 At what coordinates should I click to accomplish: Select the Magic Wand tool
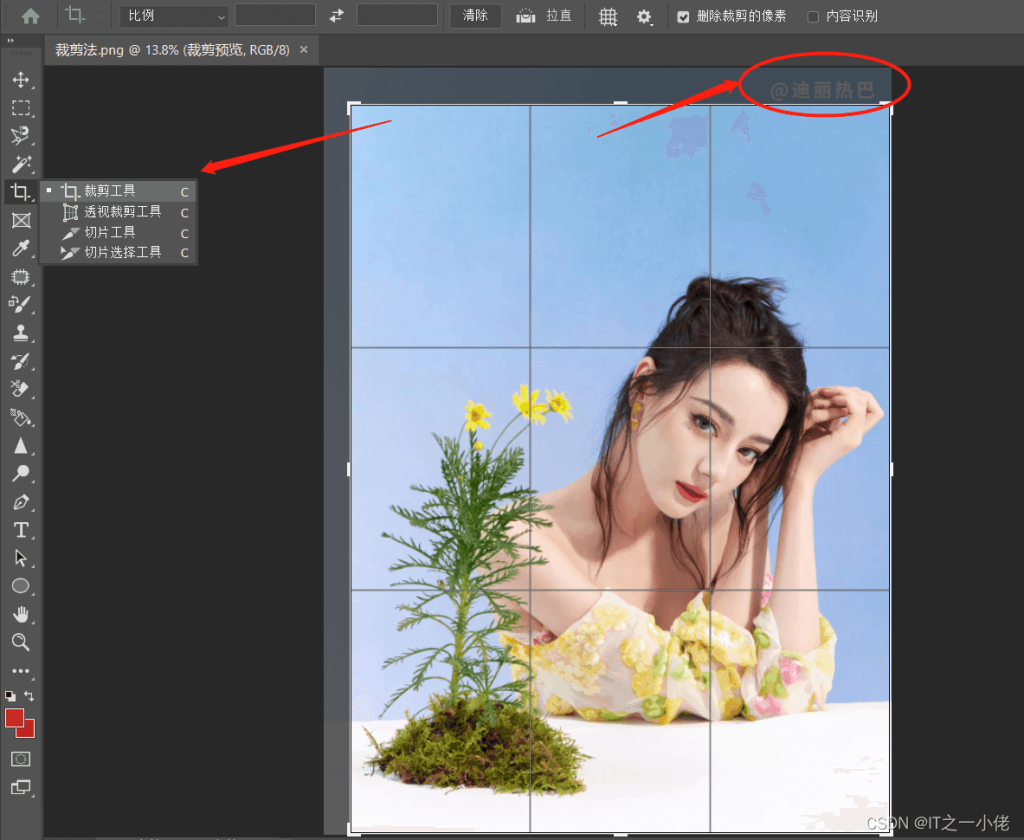(x=20, y=164)
